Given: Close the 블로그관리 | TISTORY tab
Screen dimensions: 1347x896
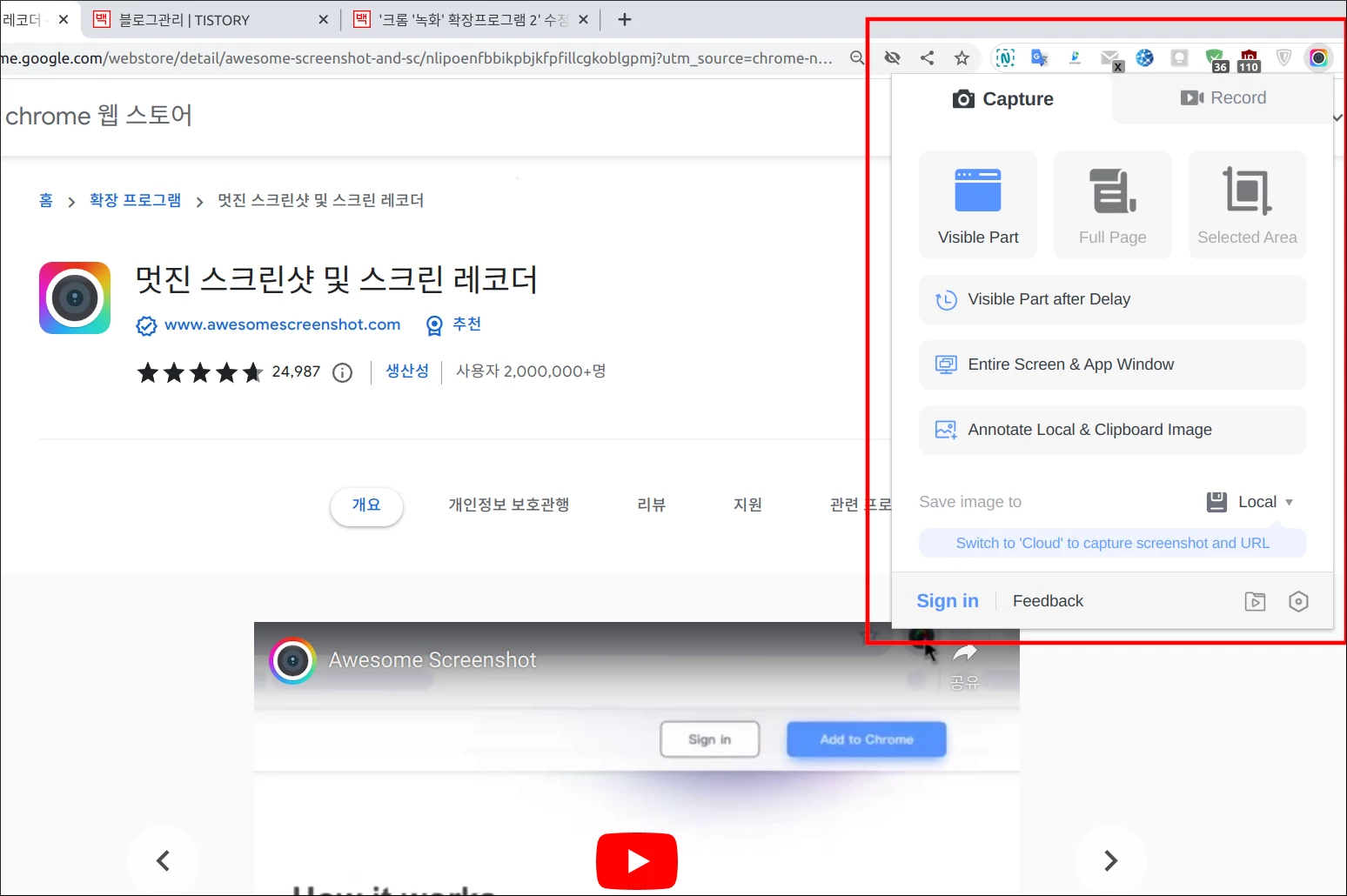Looking at the screenshot, I should point(324,20).
